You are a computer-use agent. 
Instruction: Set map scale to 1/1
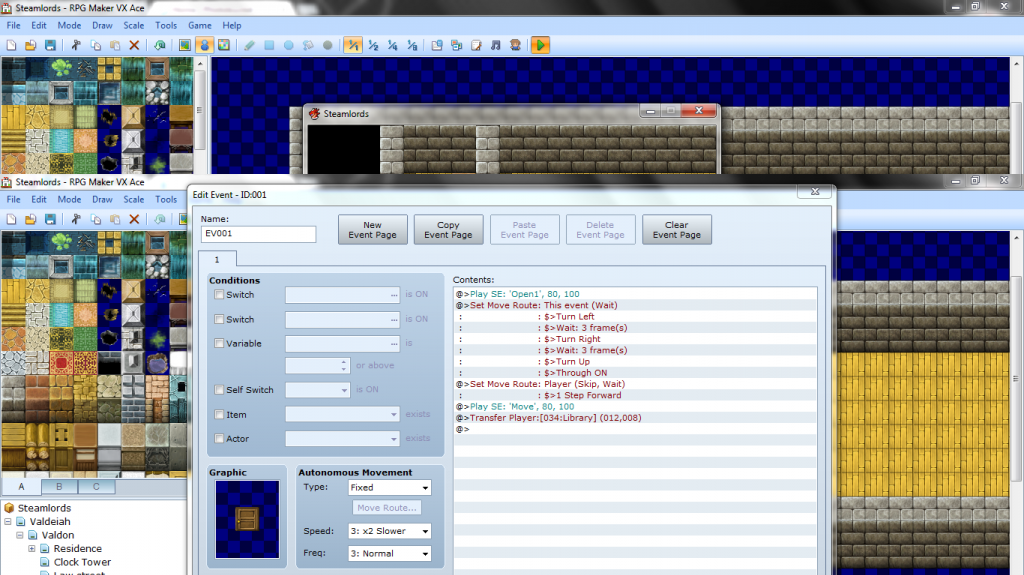(x=353, y=45)
